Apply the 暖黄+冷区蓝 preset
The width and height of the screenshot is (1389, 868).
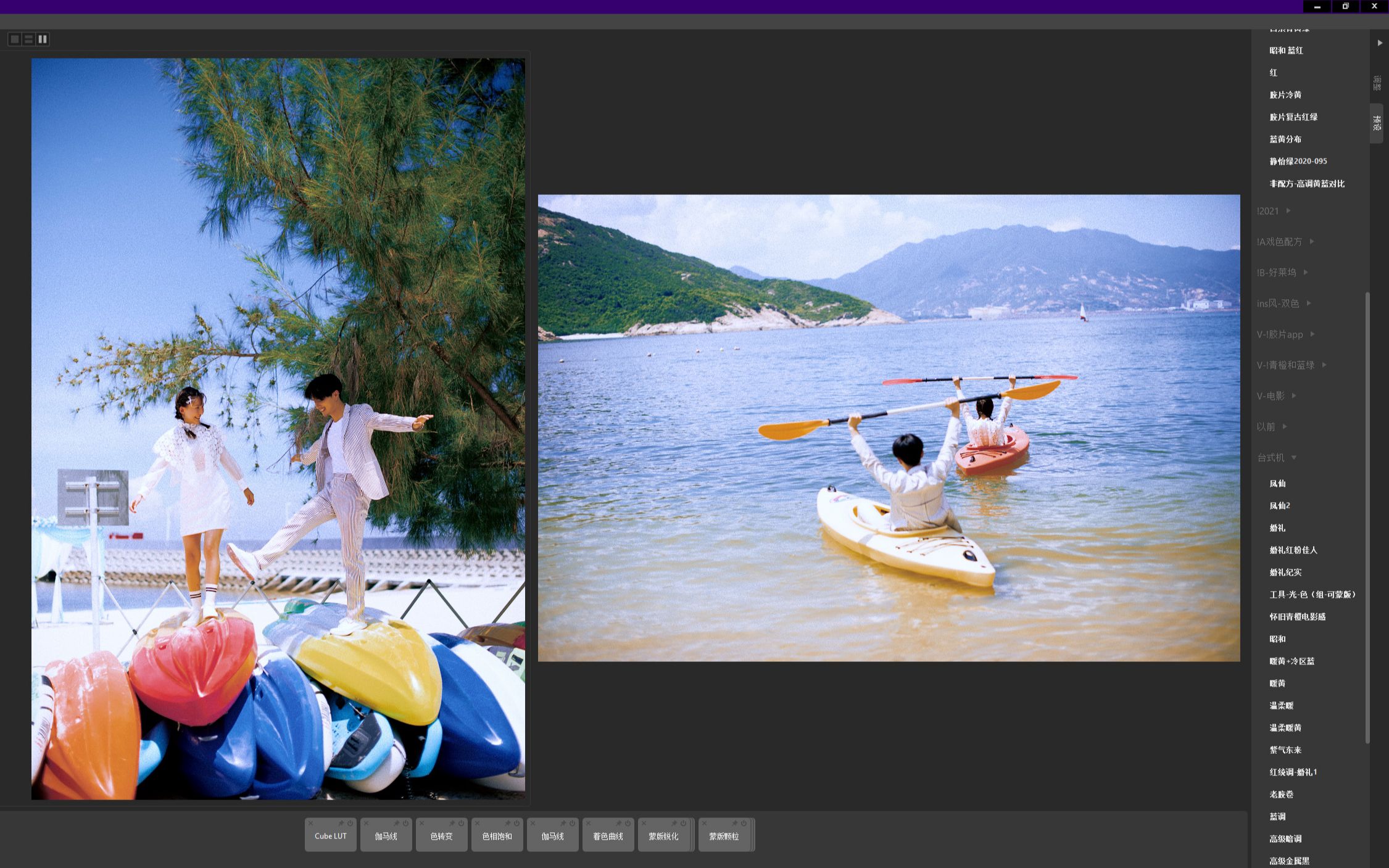(1292, 661)
